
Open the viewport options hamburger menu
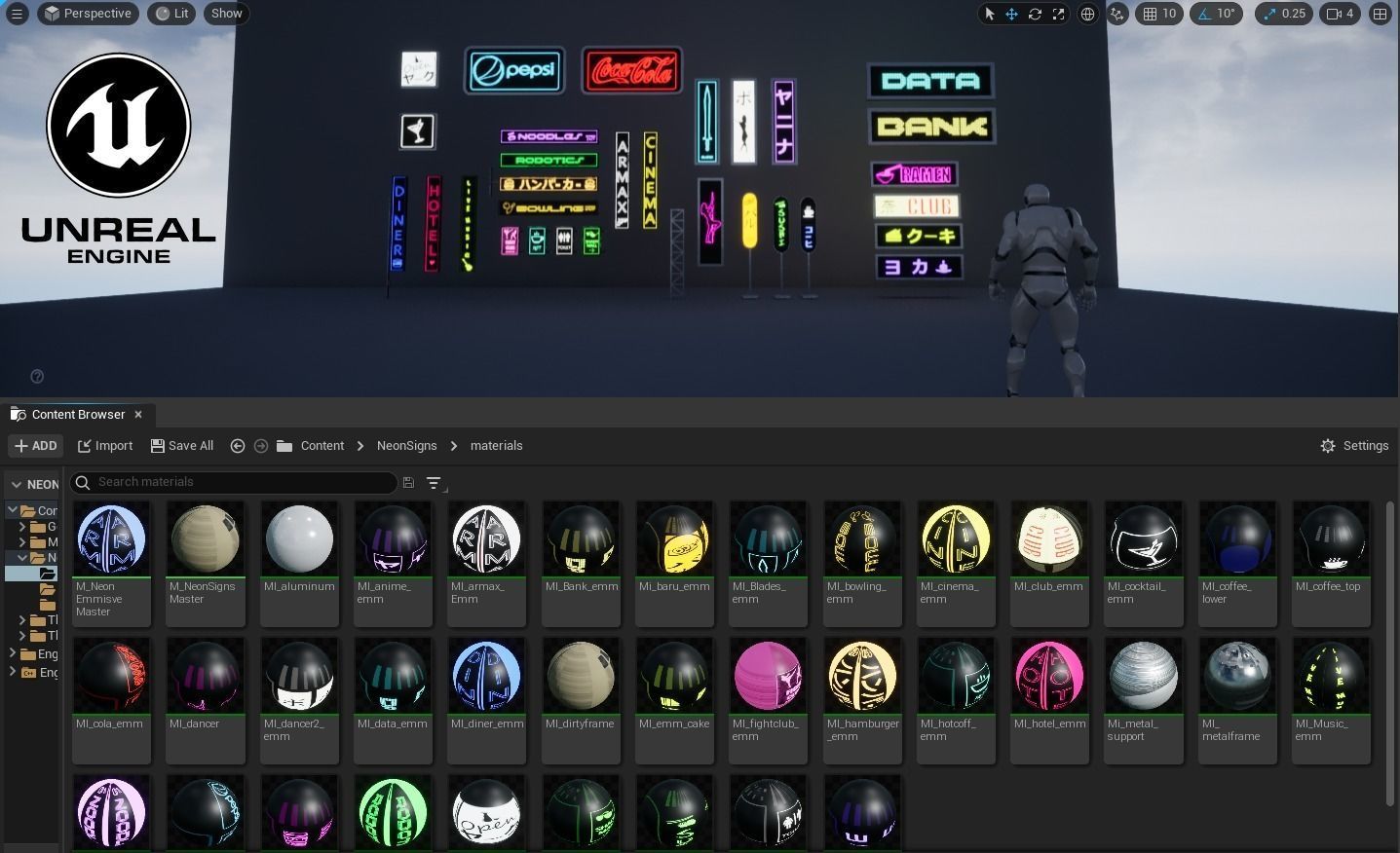(x=17, y=14)
